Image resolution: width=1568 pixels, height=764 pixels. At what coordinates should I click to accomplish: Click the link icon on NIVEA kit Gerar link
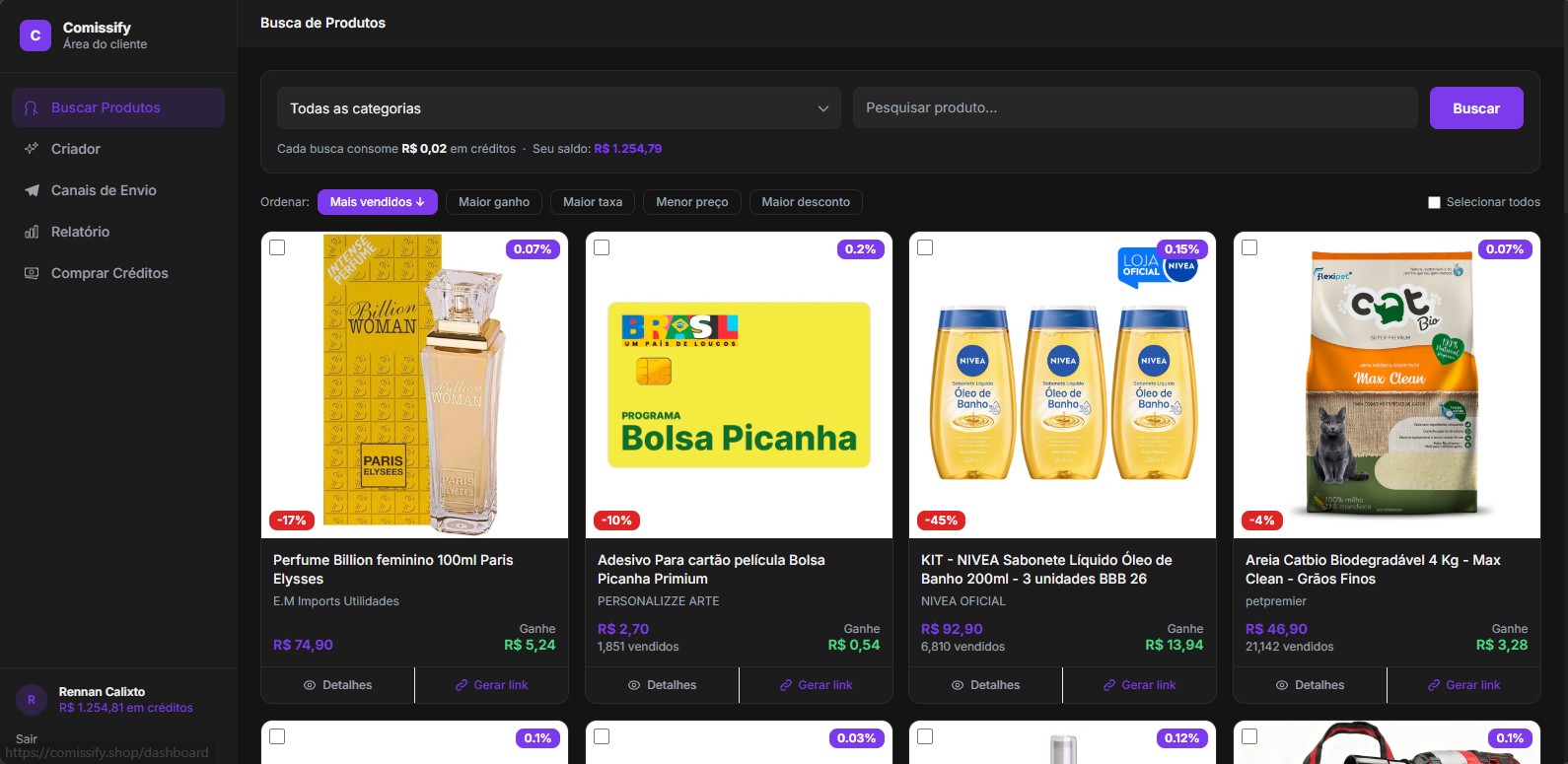coord(1109,685)
